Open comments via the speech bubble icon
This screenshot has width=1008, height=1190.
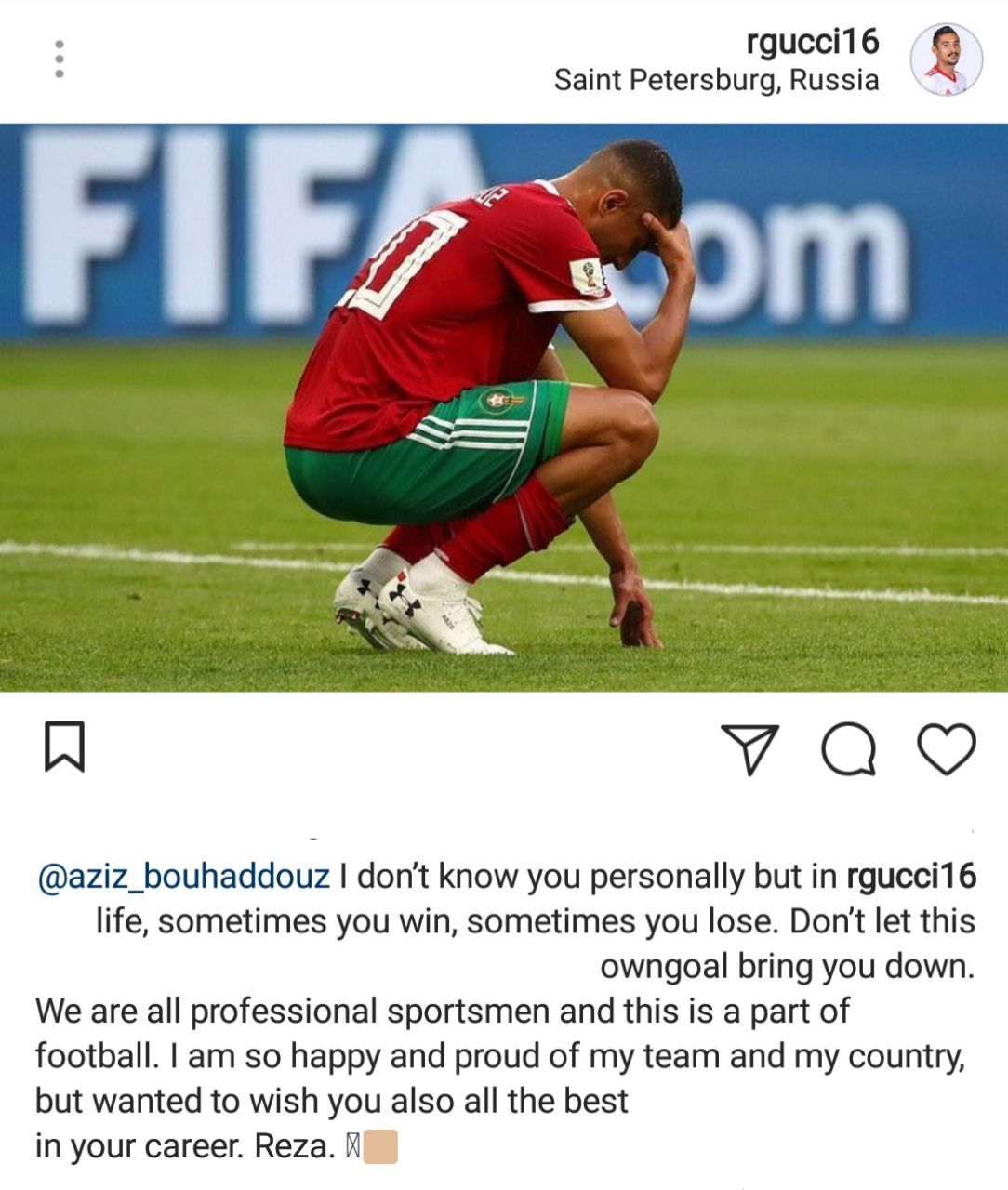click(849, 749)
